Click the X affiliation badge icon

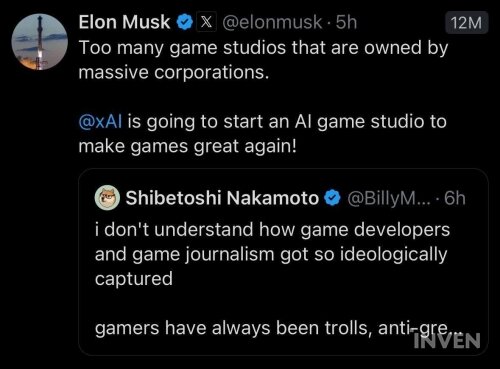coord(206,22)
